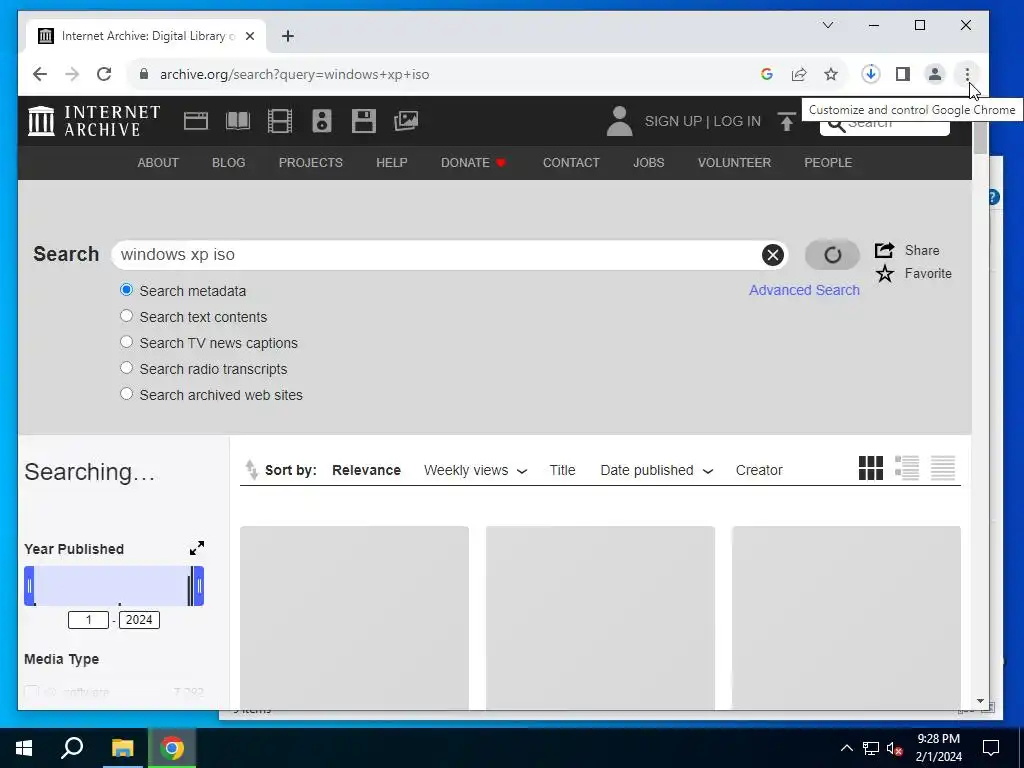Open the Google lens icon in address bar
This screenshot has width=1024, height=768.
(x=767, y=74)
